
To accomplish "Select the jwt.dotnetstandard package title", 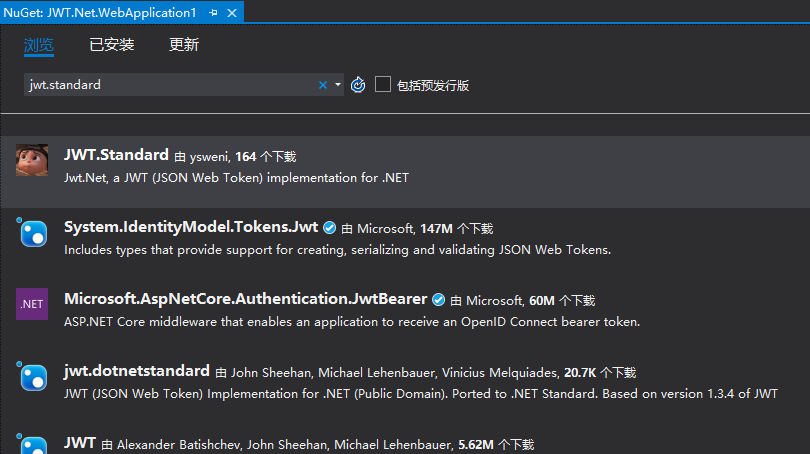I will pyautogui.click(x=136, y=370).
